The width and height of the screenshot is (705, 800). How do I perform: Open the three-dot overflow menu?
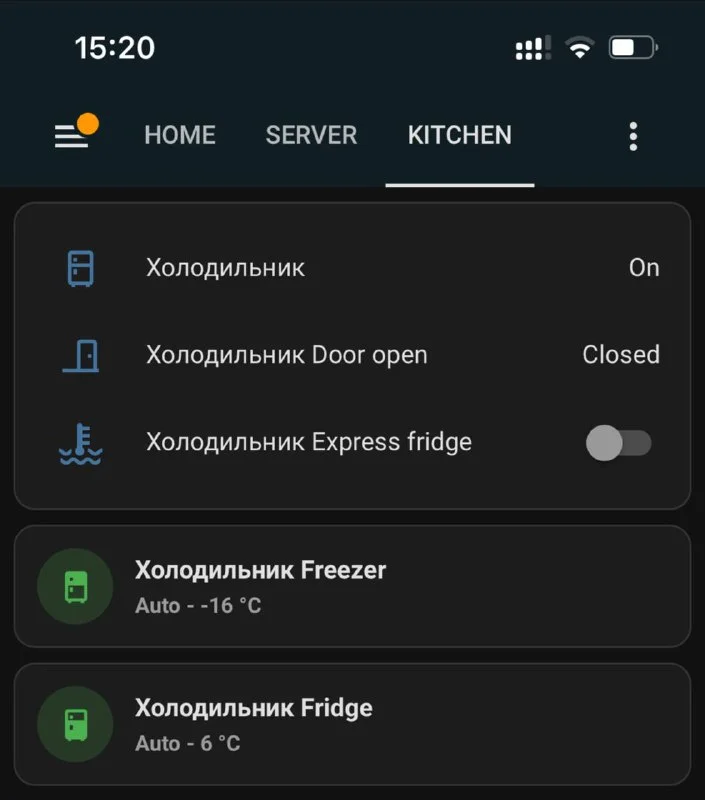point(633,136)
